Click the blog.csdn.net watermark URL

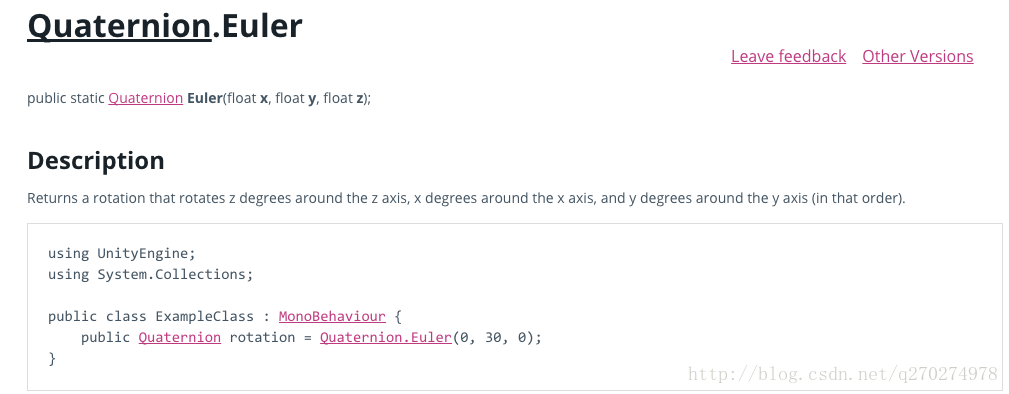(x=842, y=374)
